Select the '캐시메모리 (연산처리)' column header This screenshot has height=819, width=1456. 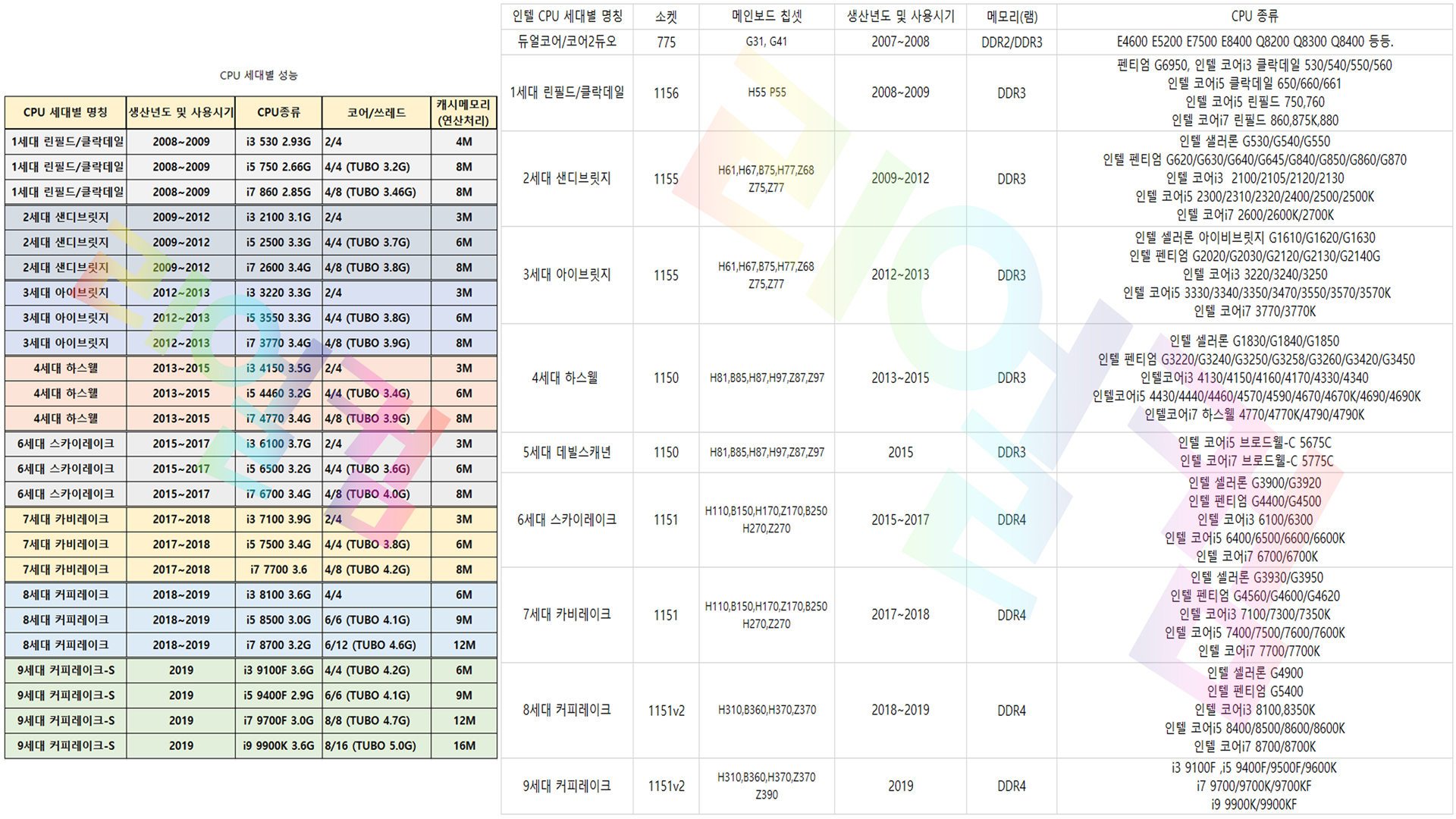pyautogui.click(x=464, y=112)
